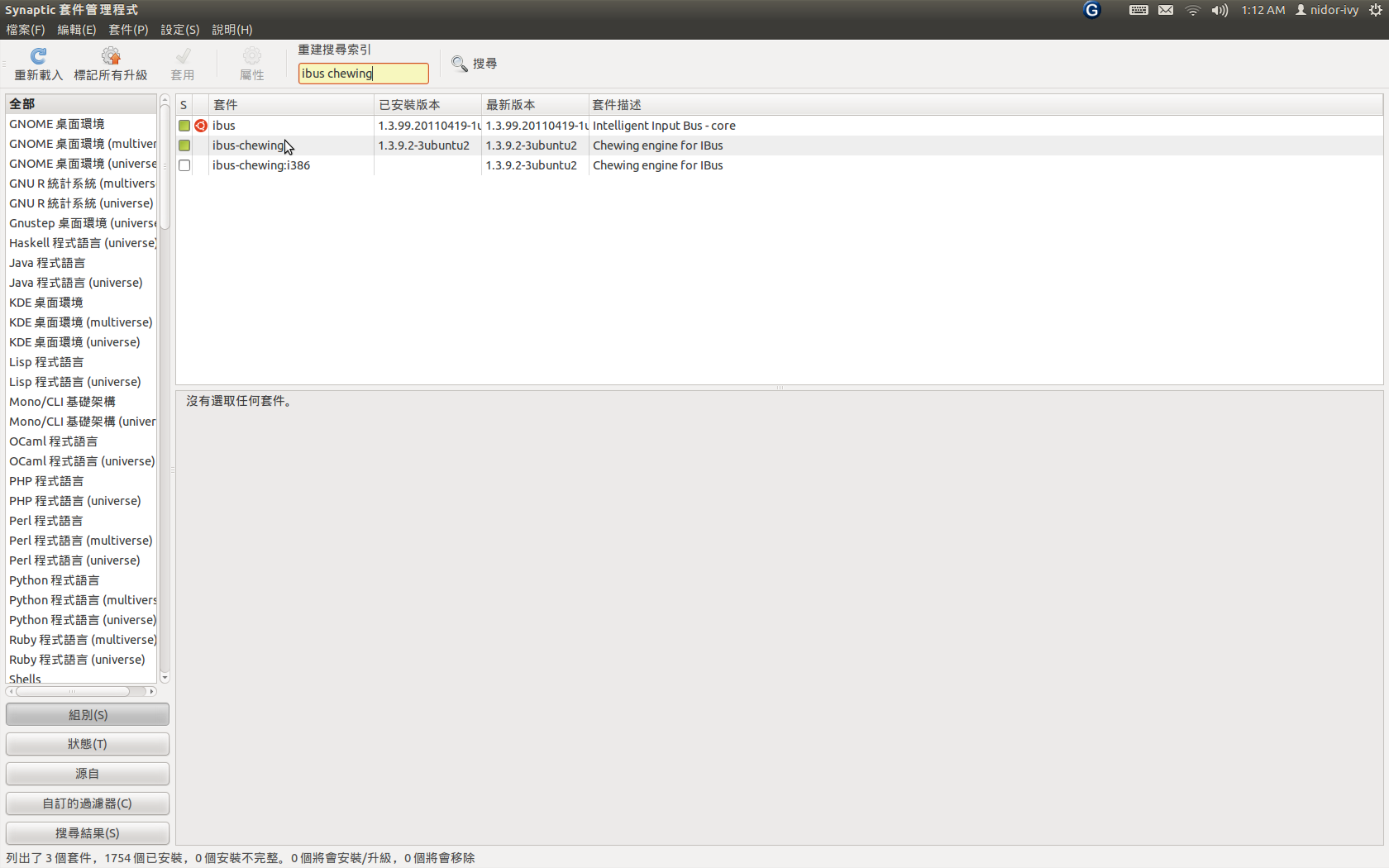
Task: Click installed version 1.3.9.2-3ubuntu2 of ibus-chewing
Action: [x=423, y=145]
